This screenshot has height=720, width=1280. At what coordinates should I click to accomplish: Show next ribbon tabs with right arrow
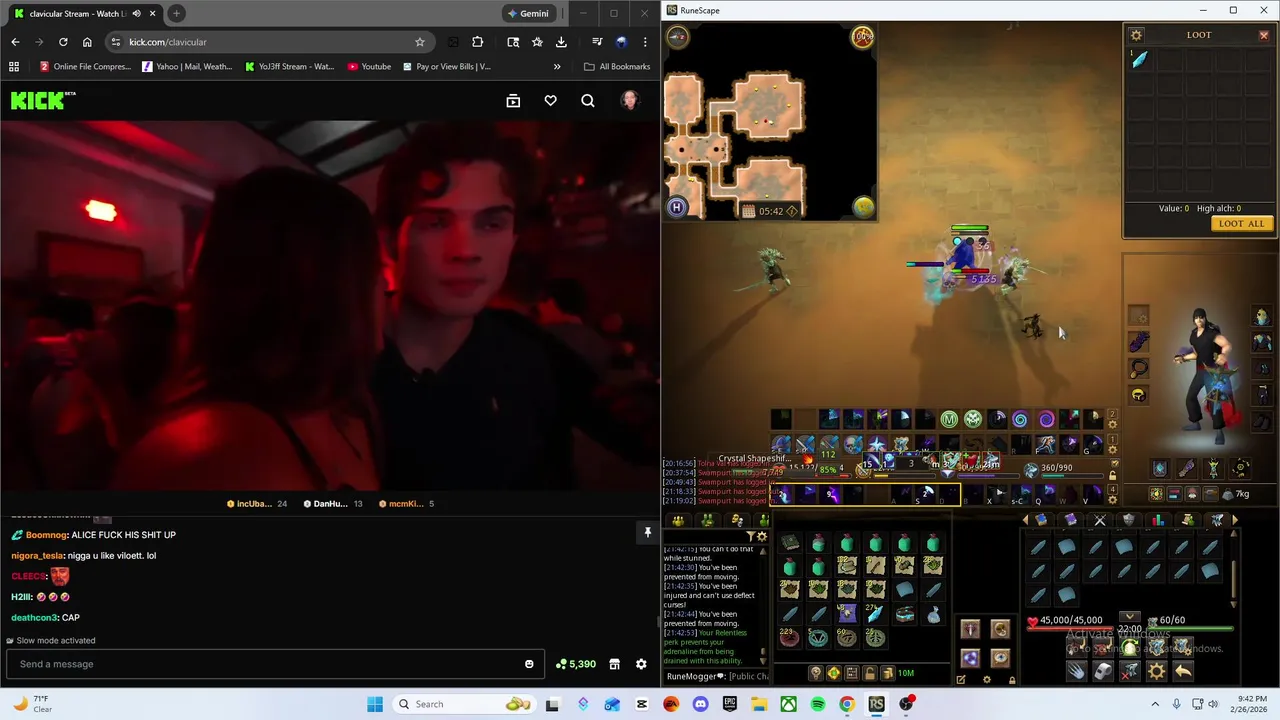click(1234, 520)
